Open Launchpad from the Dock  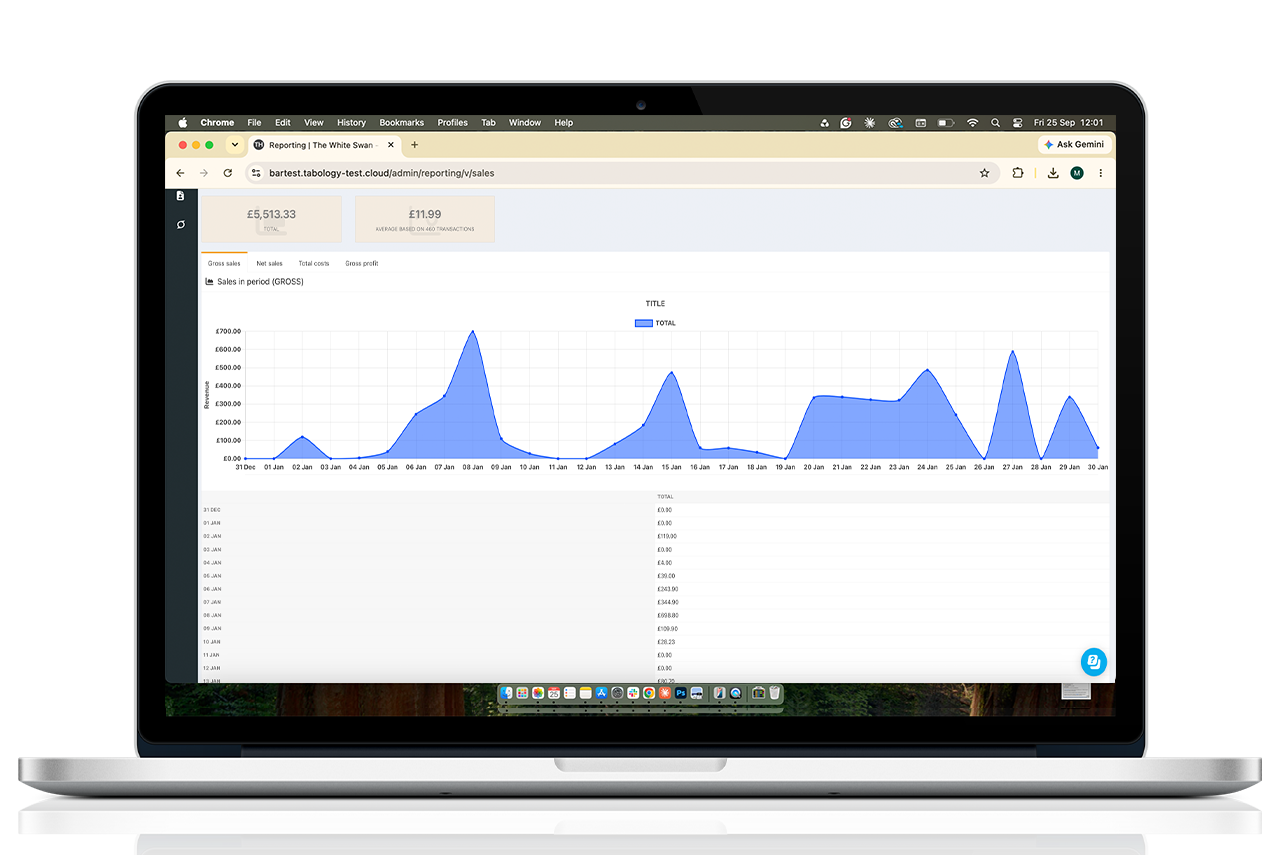[x=522, y=693]
